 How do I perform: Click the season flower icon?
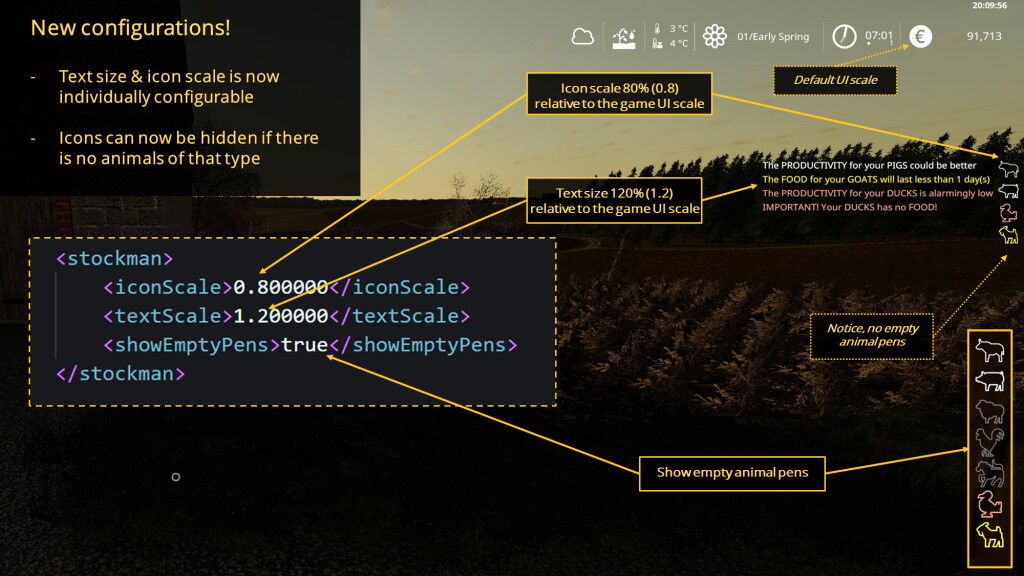pyautogui.click(x=714, y=37)
